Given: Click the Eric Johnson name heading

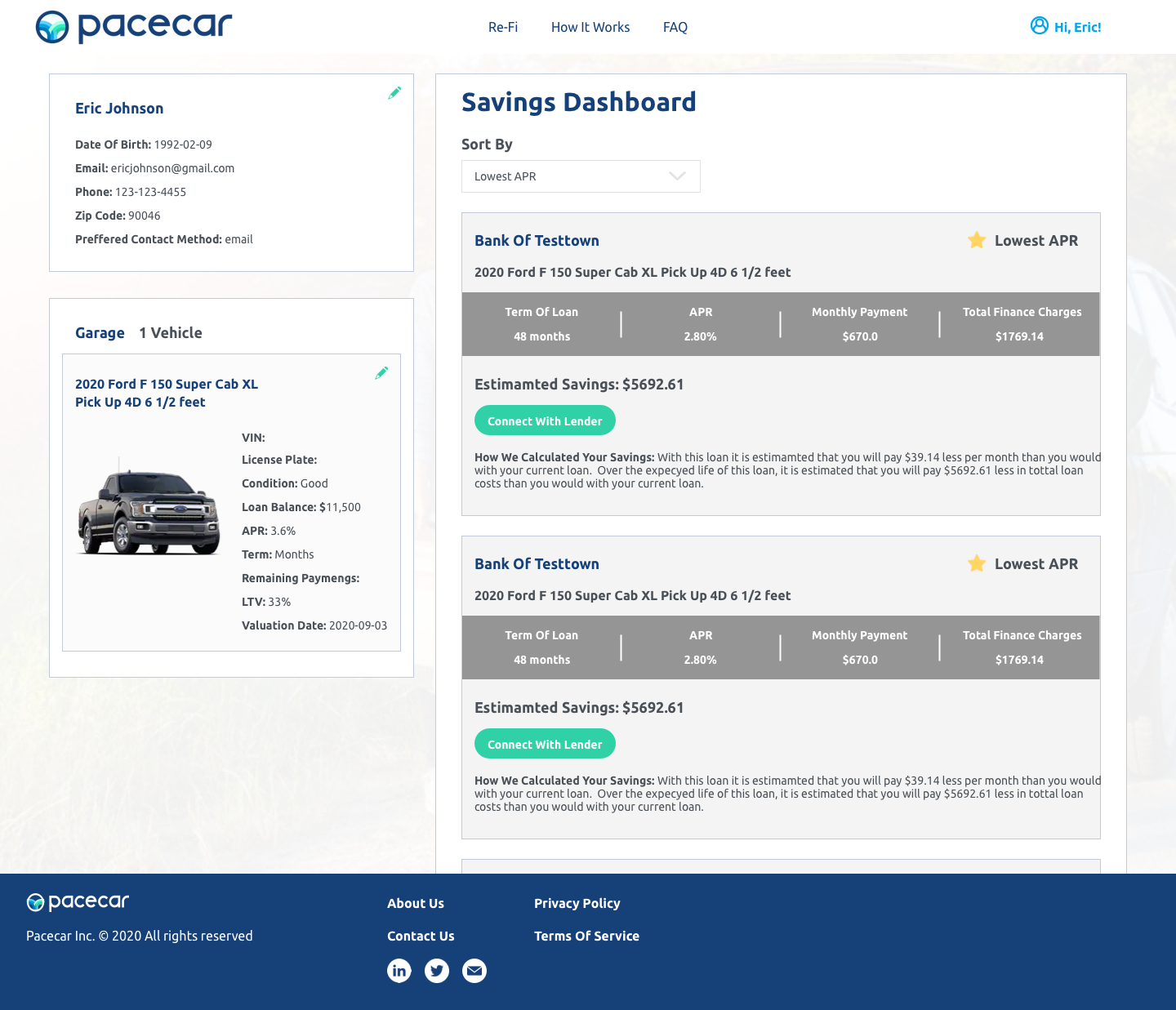Looking at the screenshot, I should point(119,109).
